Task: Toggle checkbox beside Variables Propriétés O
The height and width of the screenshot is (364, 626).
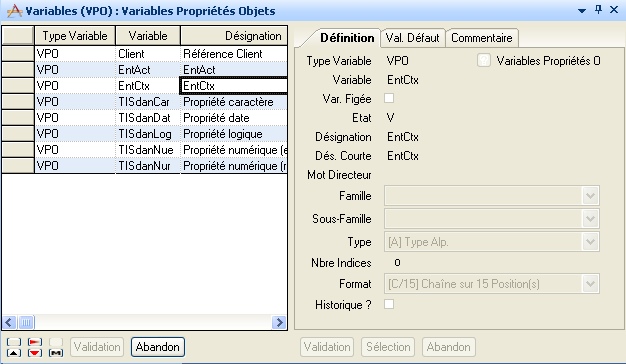Action: click(483, 61)
